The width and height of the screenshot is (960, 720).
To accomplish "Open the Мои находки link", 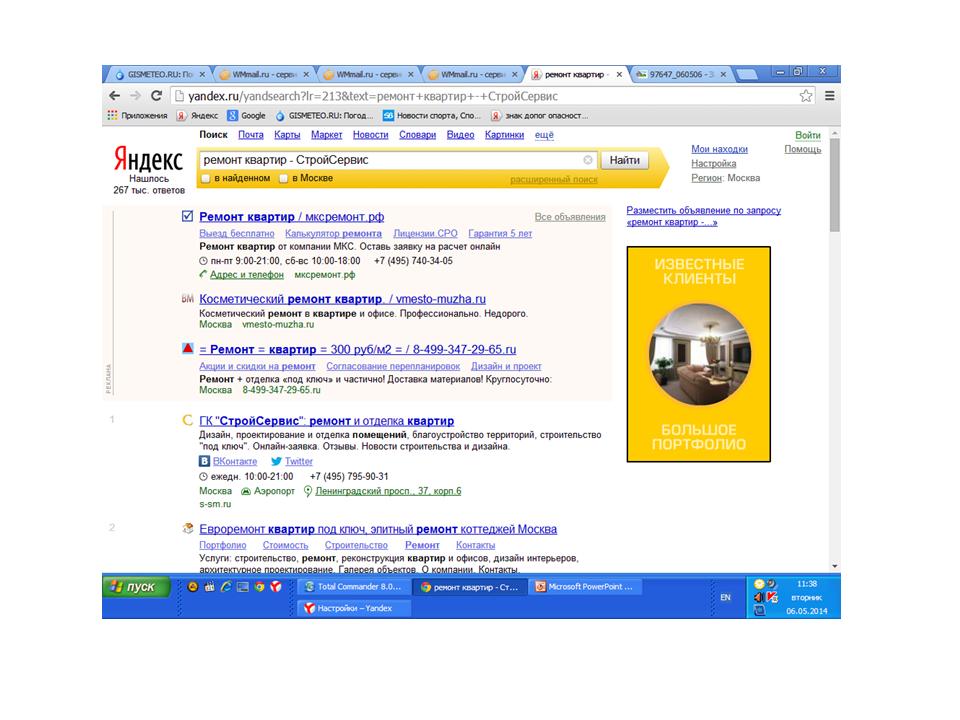I will pyautogui.click(x=719, y=149).
